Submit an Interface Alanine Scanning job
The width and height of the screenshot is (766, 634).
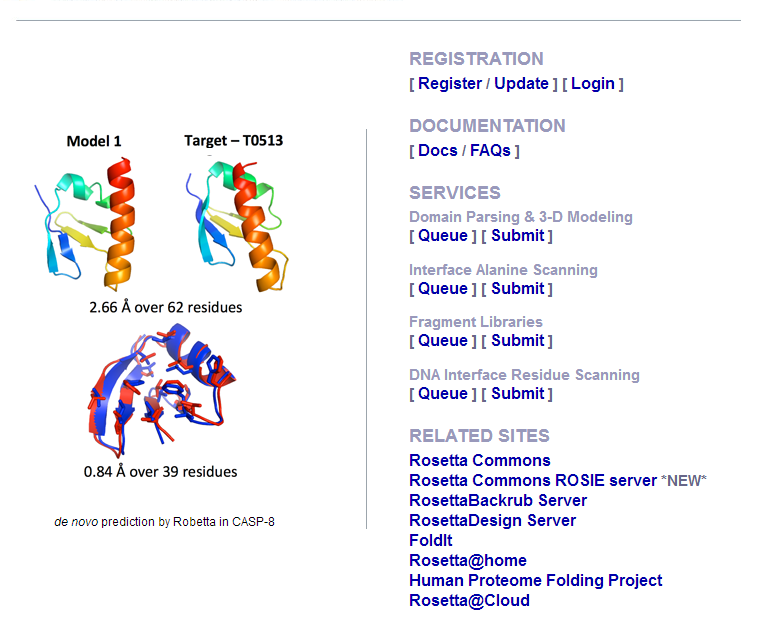click(517, 289)
